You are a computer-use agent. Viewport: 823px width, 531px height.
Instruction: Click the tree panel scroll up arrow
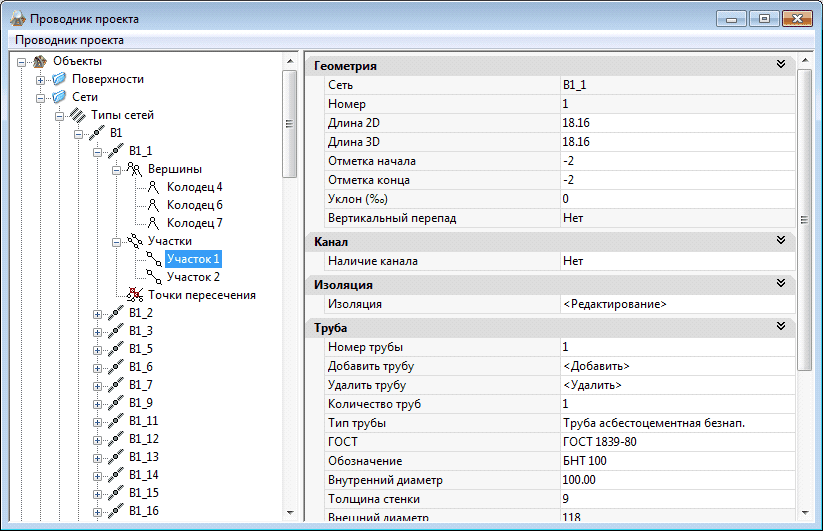[290, 61]
